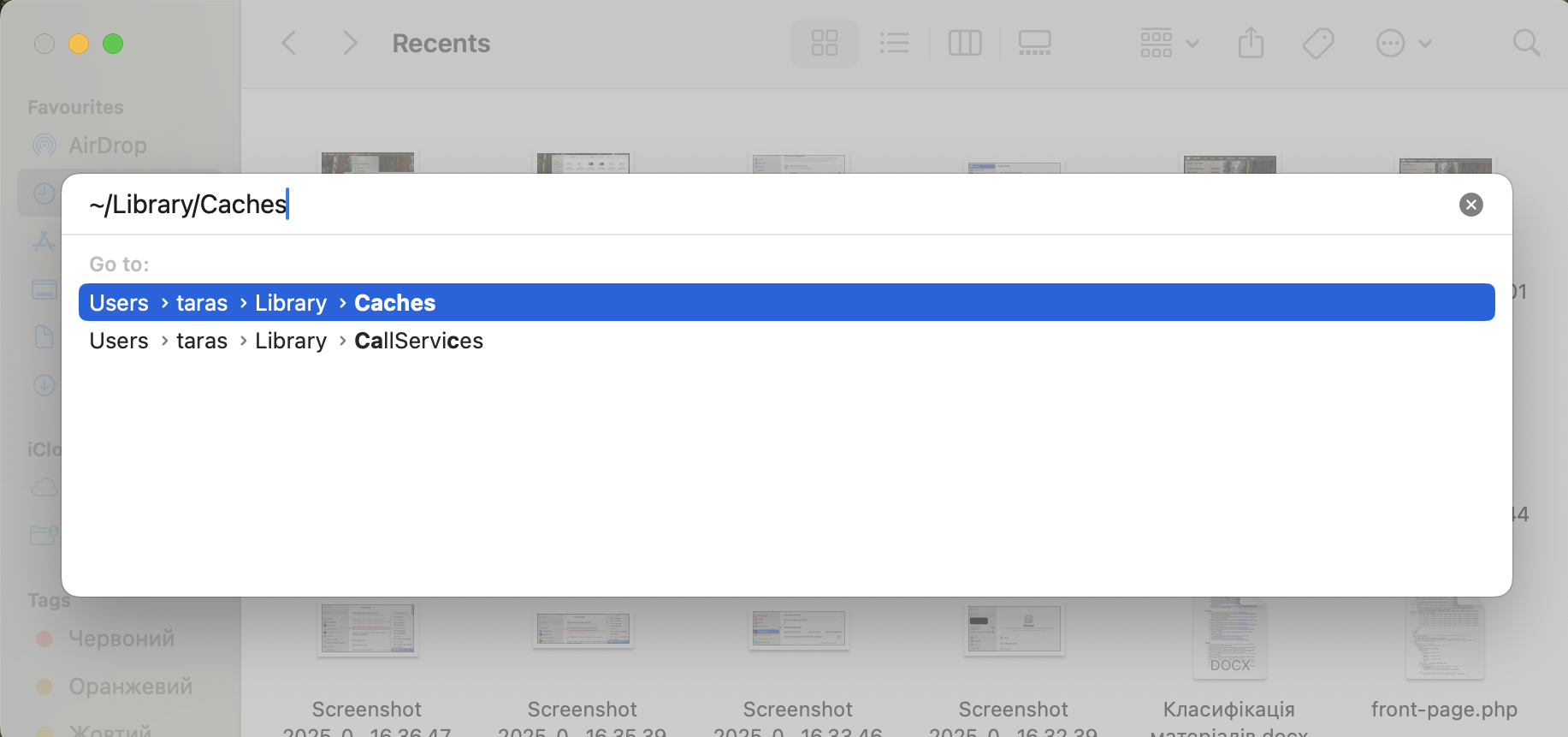The height and width of the screenshot is (737, 1568).
Task: Click the red Червоний tag swatch
Action: [44, 638]
